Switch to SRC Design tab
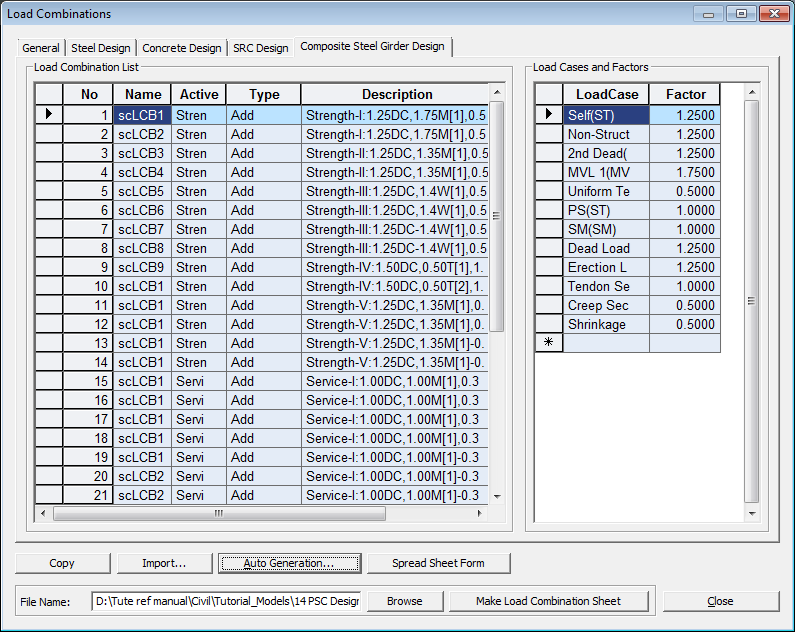Viewport: 795px width, 632px height. [x=260, y=48]
